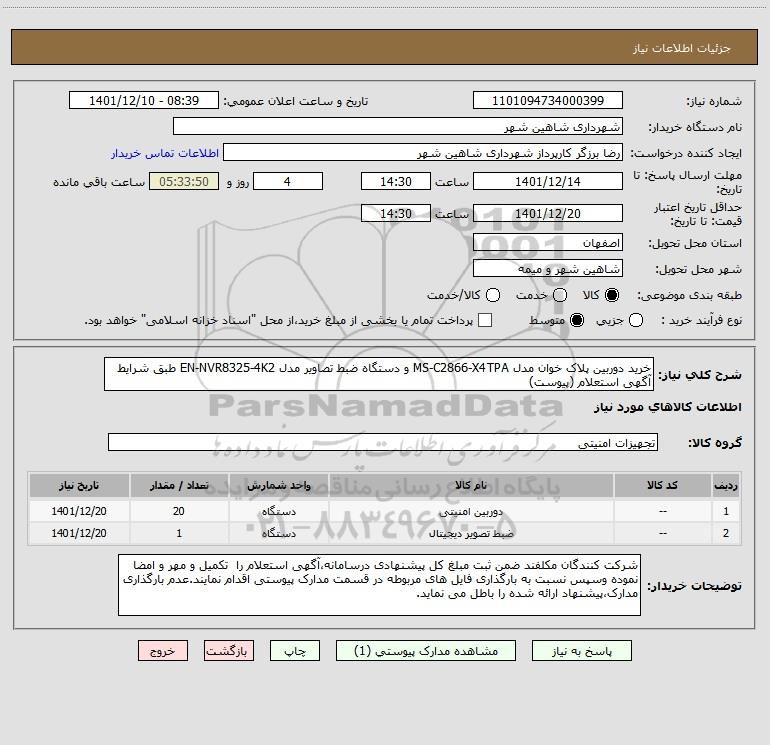The height and width of the screenshot is (745, 770).
Task: Click the بازگشت back button
Action: pyautogui.click(x=229, y=651)
